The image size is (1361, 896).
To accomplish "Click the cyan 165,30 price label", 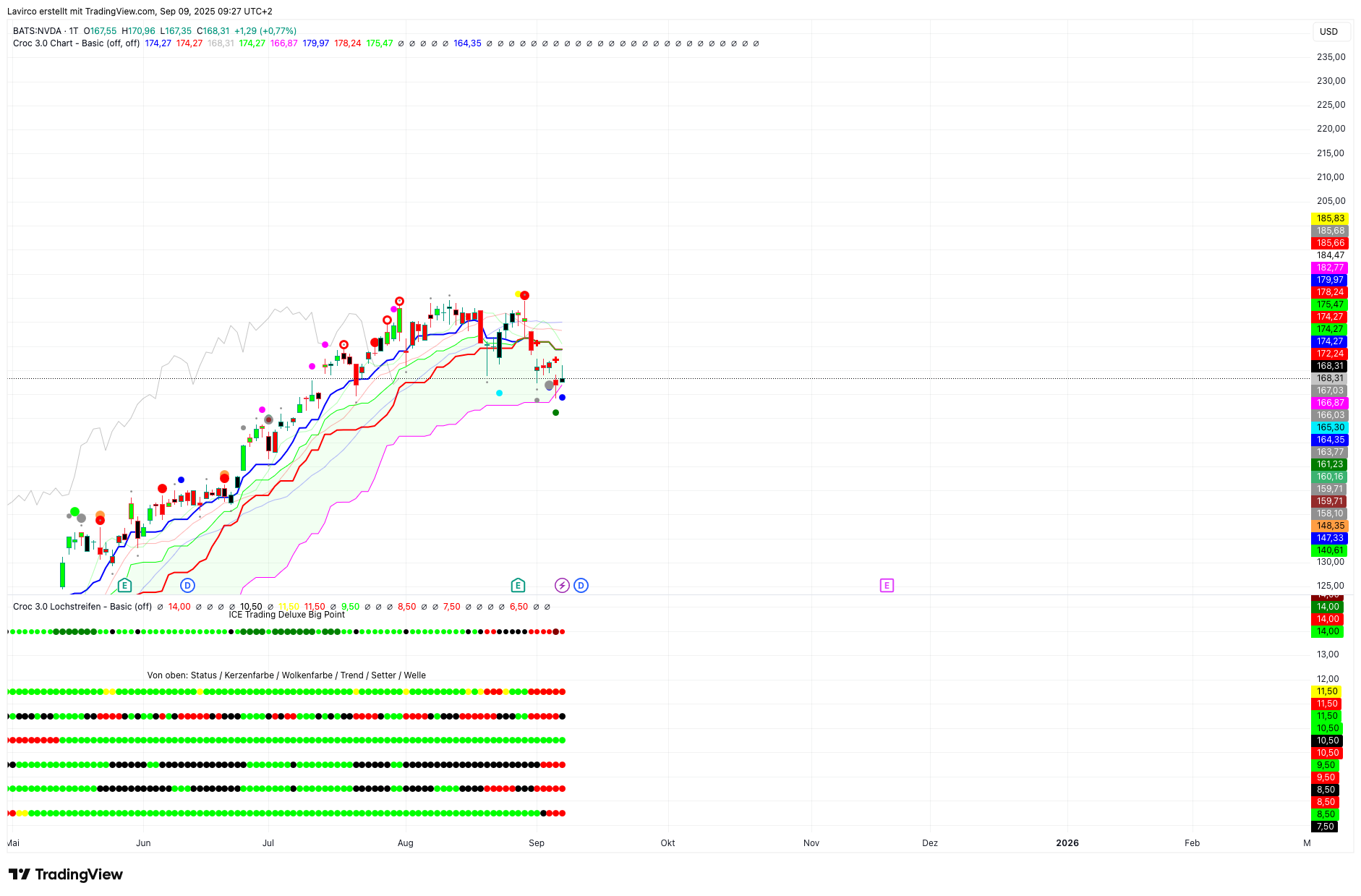I will click(1330, 427).
